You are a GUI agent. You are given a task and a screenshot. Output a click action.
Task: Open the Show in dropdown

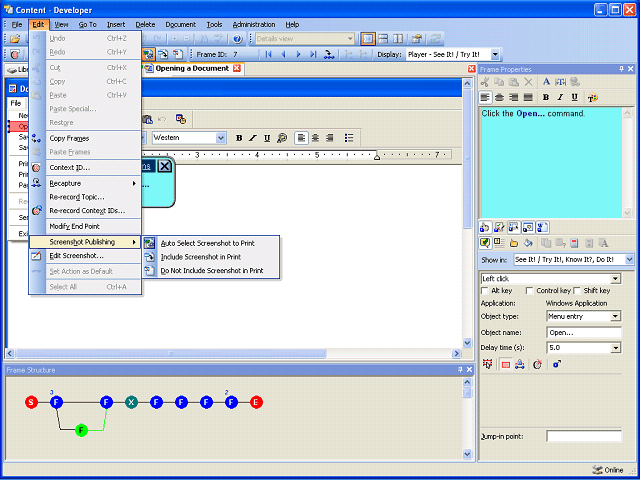point(629,259)
